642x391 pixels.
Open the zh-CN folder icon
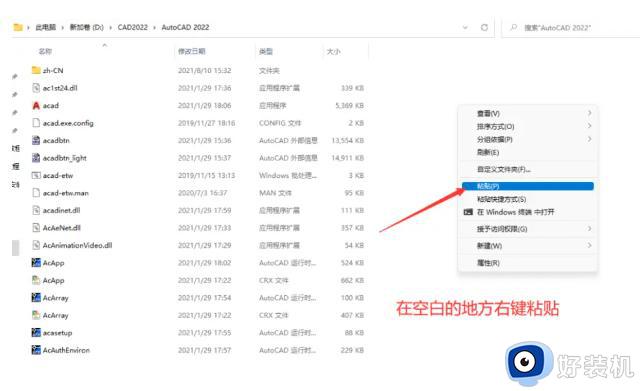(36, 70)
